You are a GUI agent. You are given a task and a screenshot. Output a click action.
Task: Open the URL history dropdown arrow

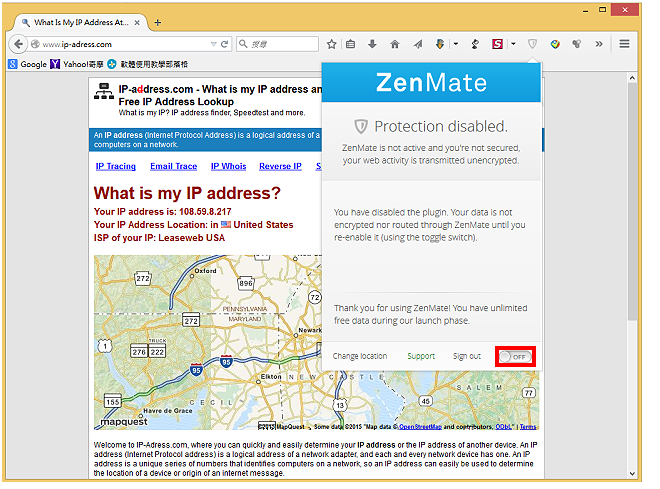coord(213,44)
